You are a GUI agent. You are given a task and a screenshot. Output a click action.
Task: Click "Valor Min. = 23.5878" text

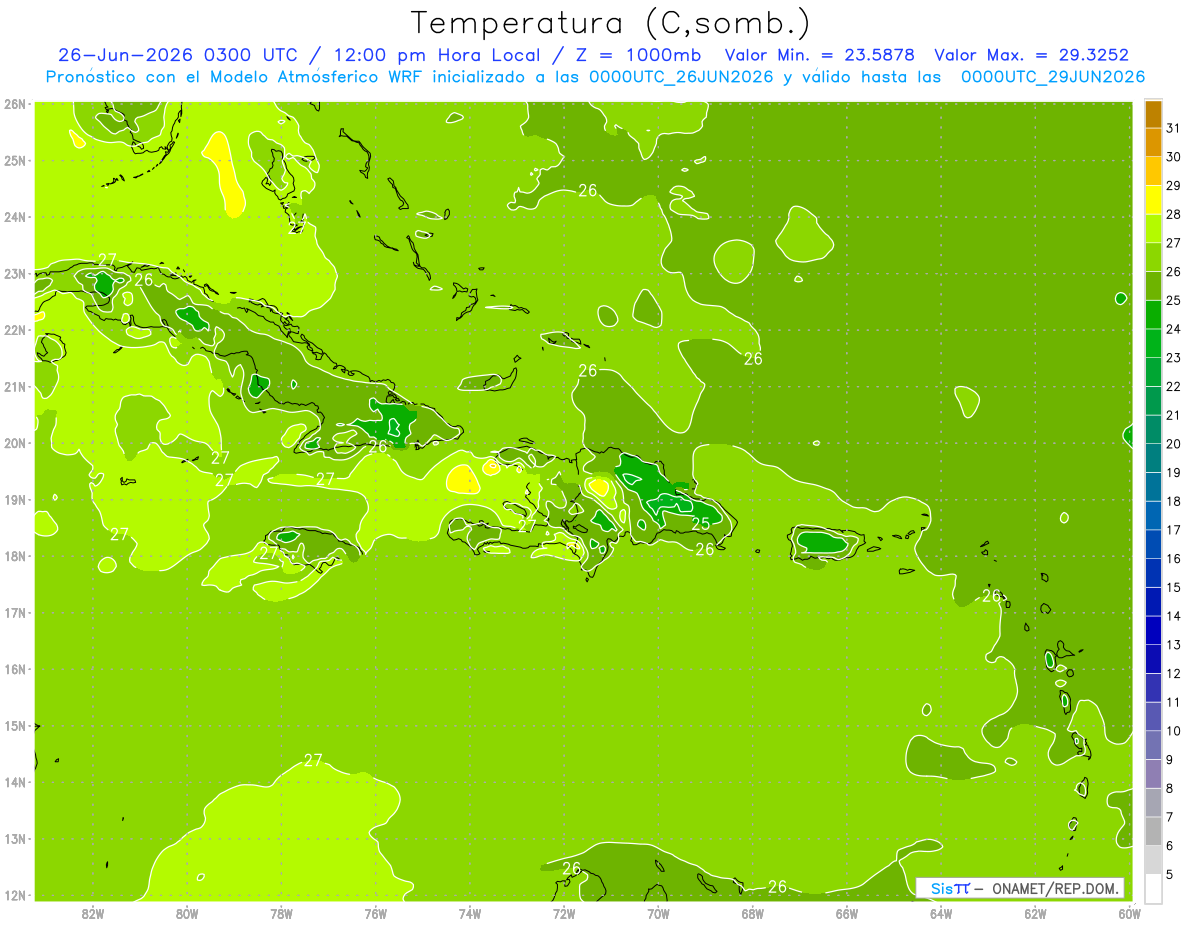click(x=819, y=55)
